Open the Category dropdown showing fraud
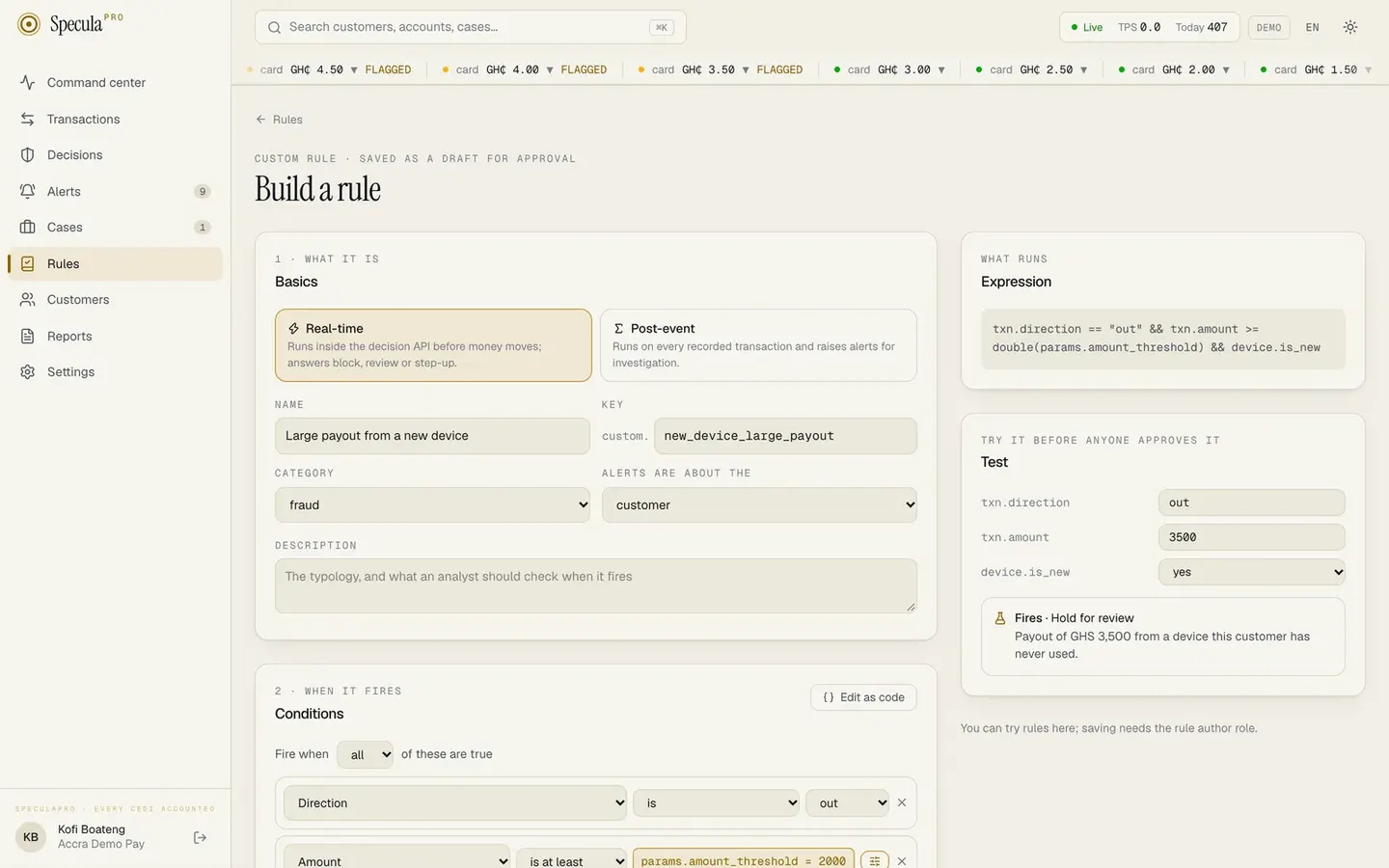This screenshot has height=868, width=1389. point(432,505)
